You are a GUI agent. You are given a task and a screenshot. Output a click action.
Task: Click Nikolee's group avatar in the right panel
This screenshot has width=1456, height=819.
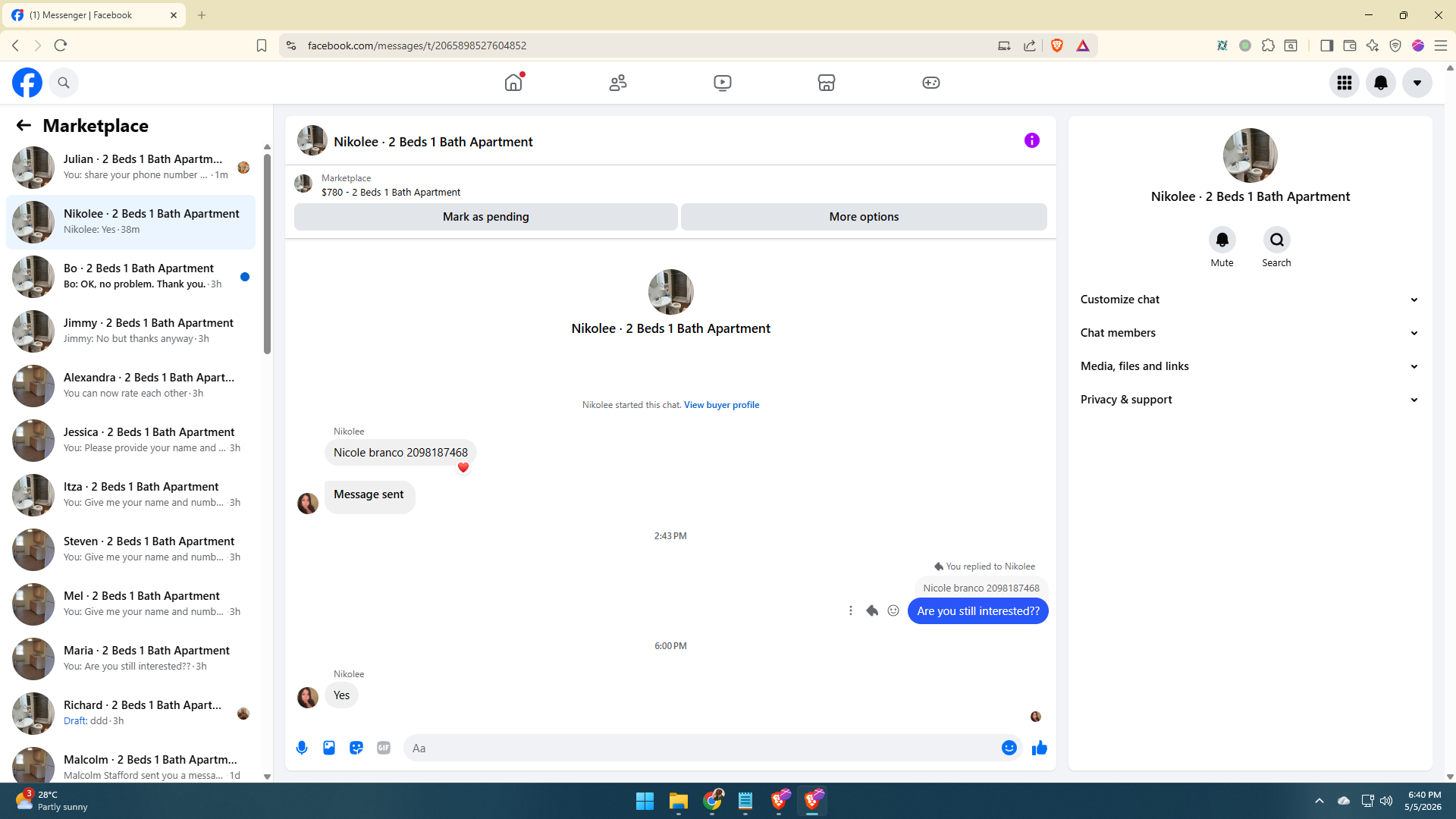point(1250,155)
